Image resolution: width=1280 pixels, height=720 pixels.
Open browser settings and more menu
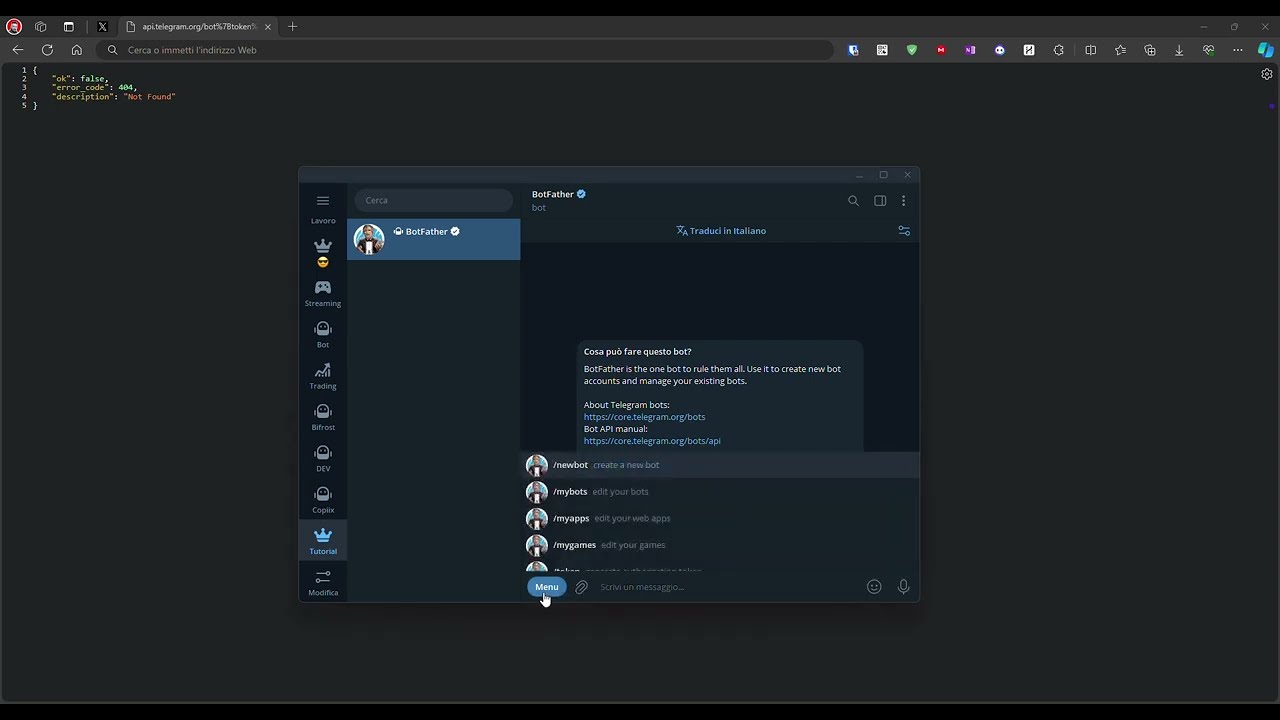coord(1238,50)
